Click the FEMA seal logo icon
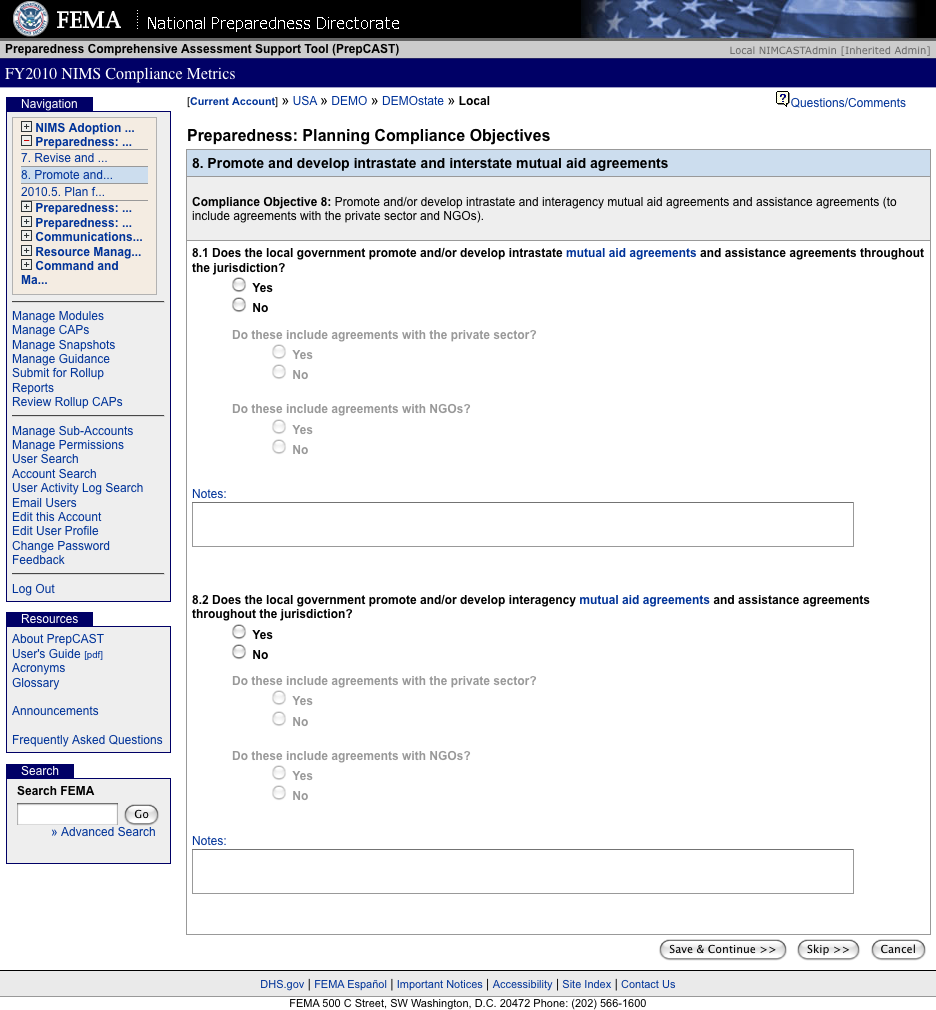This screenshot has height=1010, width=936. click(x=30, y=19)
